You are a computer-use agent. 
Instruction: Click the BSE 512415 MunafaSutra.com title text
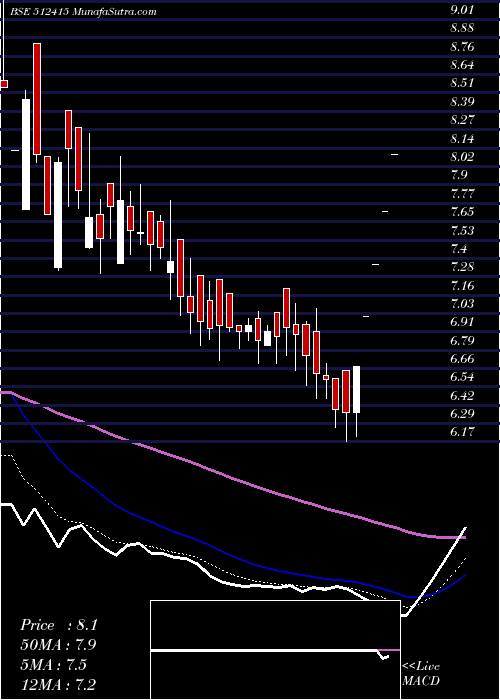pos(84,11)
